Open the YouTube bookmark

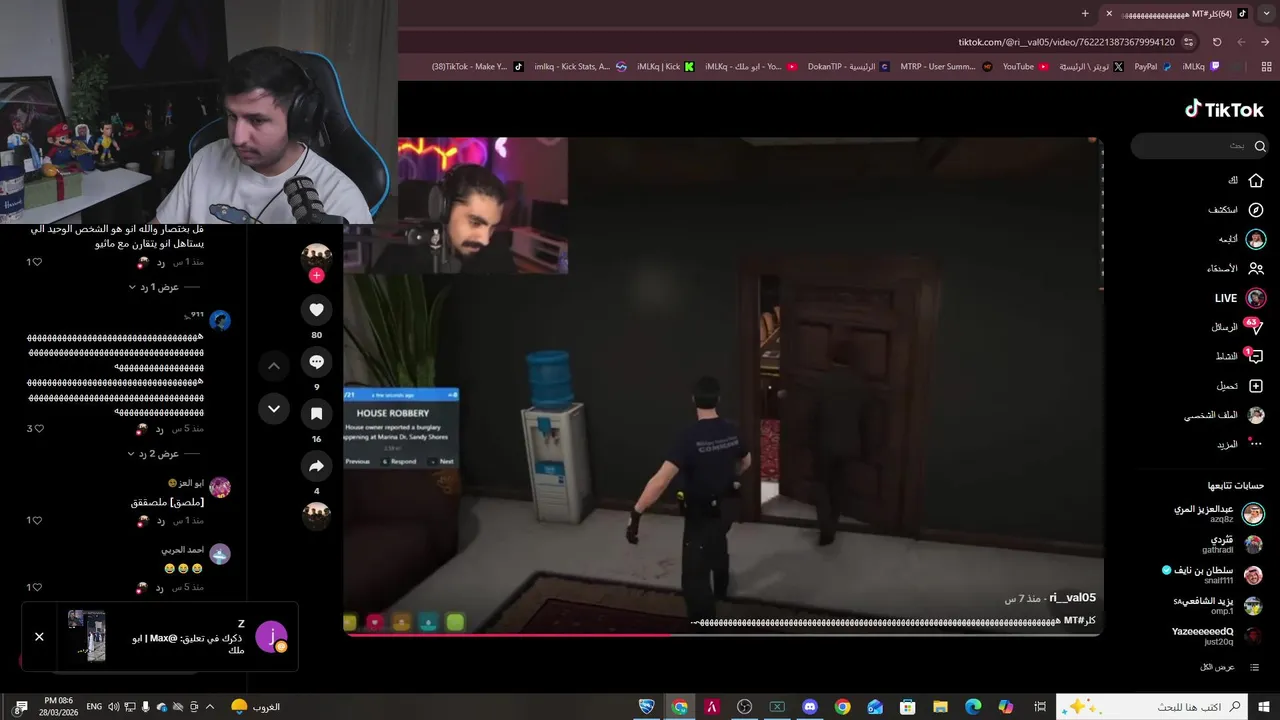[x=1025, y=67]
